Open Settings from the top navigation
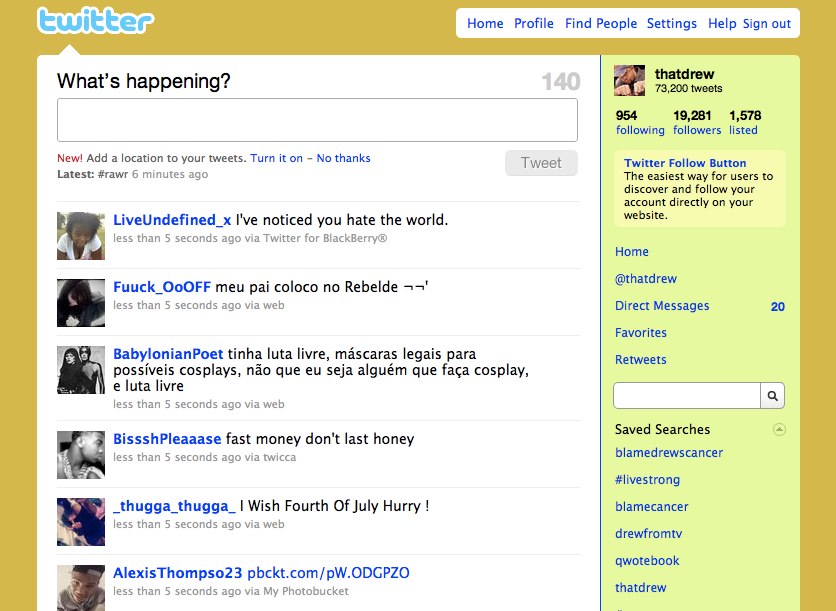 coord(672,23)
